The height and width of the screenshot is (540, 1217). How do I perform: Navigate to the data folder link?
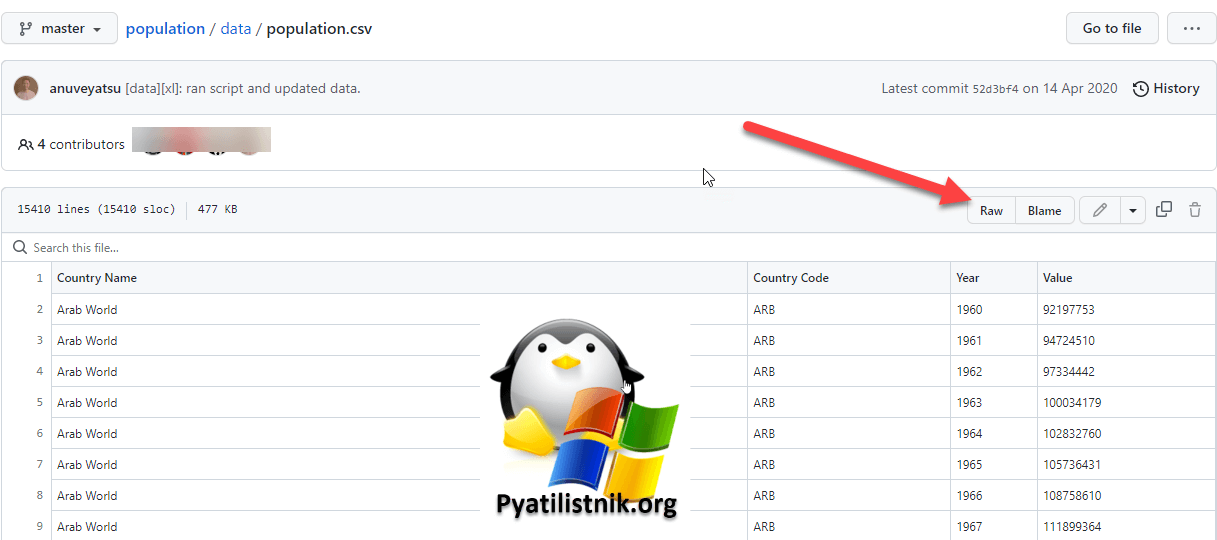coord(236,29)
